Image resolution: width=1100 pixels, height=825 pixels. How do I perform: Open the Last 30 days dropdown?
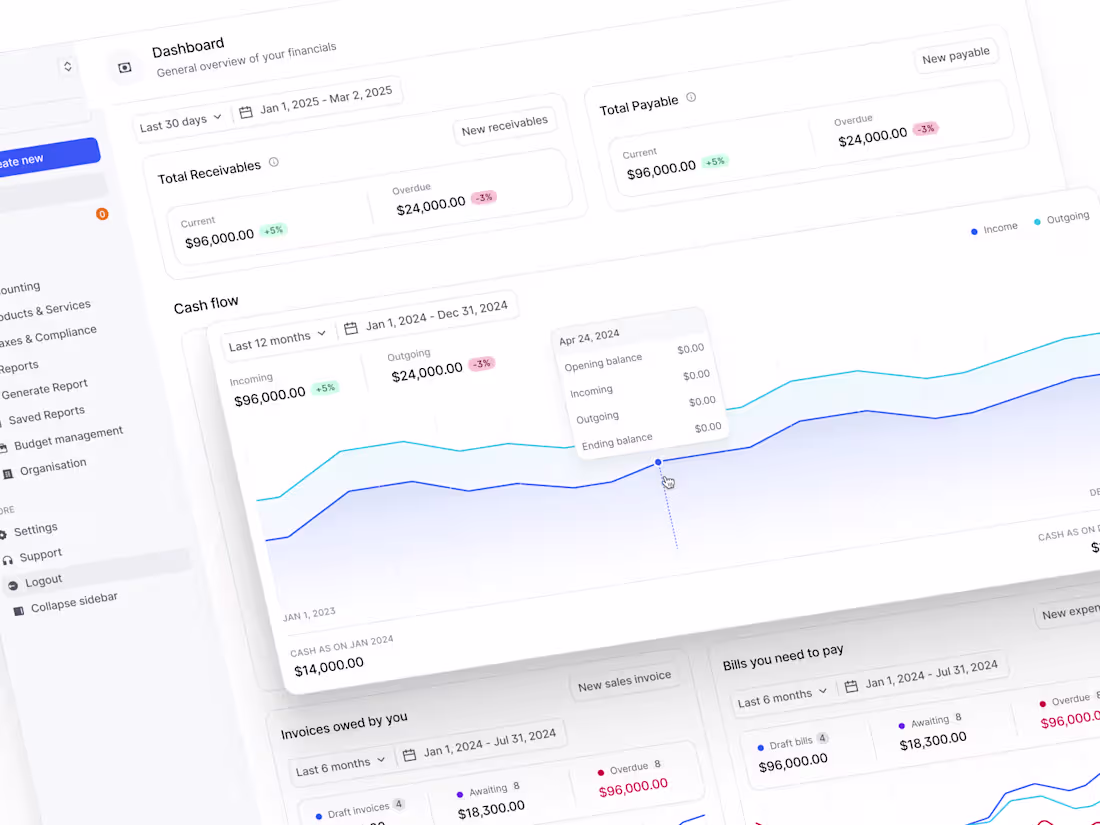pyautogui.click(x=180, y=121)
